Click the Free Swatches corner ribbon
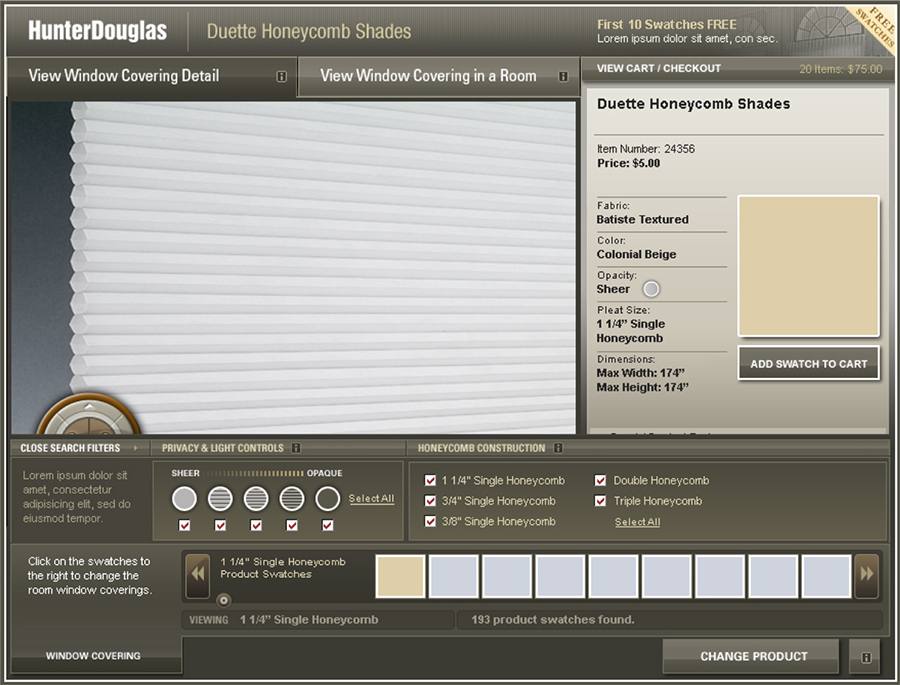Viewport: 900px width, 685px height. (x=876, y=28)
